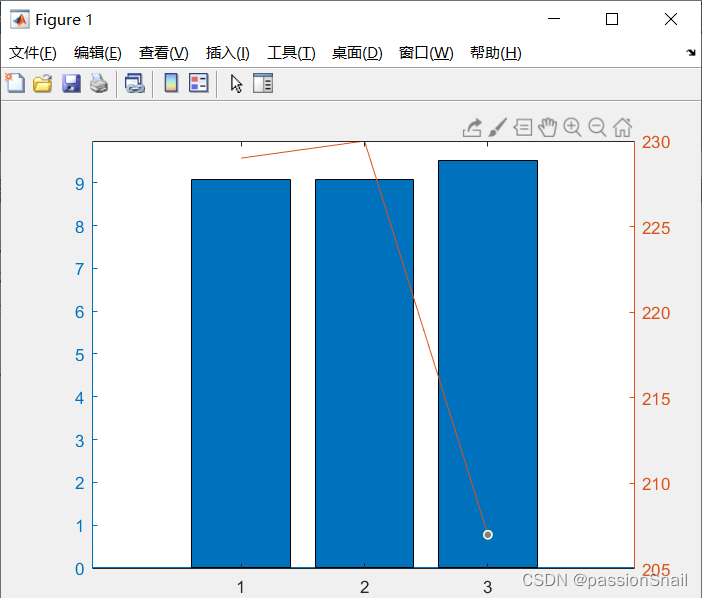Activate the zoom out magnifier
The width and height of the screenshot is (702, 598).
[x=597, y=128]
